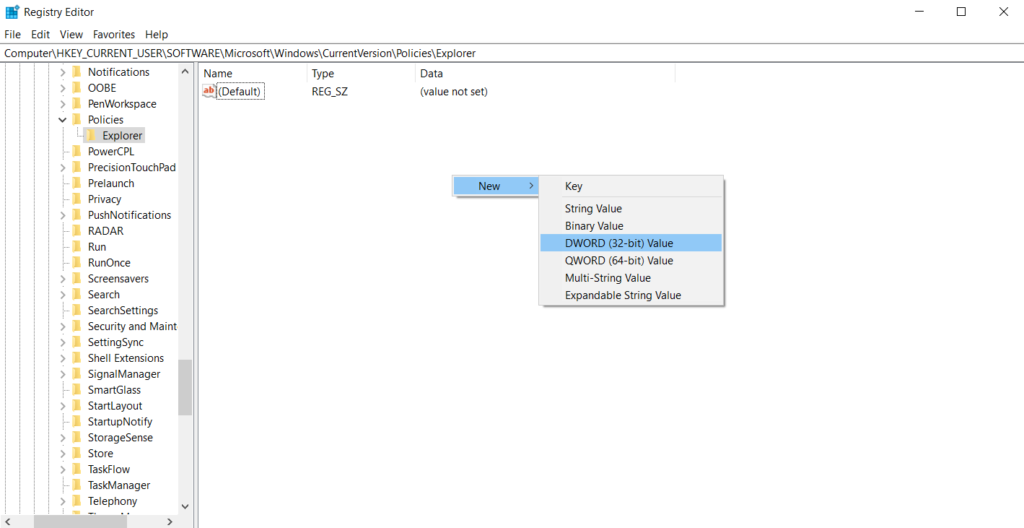Click the TaskManager folder icon
The image size is (1024, 528).
pyautogui.click(x=76, y=485)
